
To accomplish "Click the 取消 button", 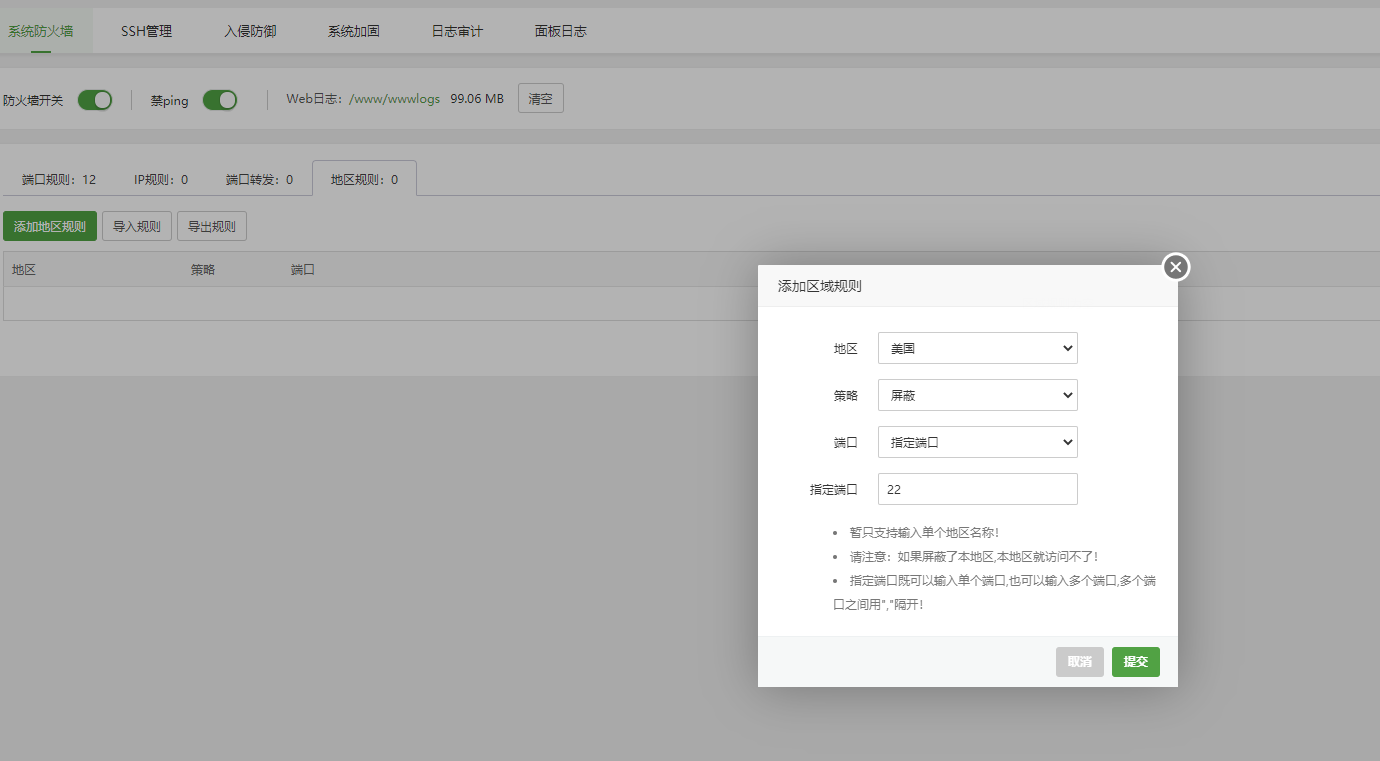I will pos(1080,662).
